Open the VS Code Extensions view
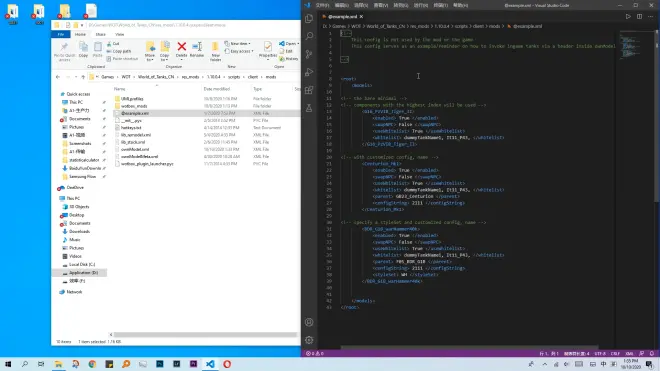Screen dimensions: 660x371 click(309, 90)
